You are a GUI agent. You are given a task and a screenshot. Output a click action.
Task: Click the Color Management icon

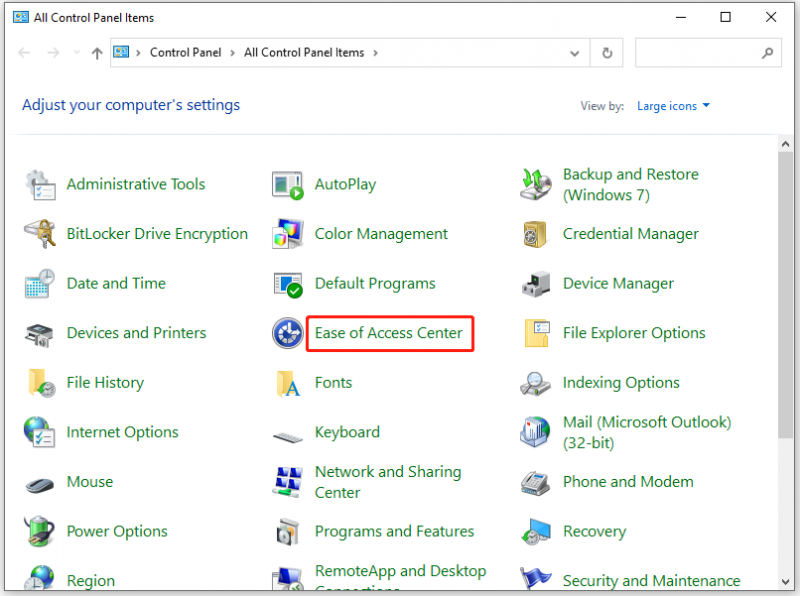click(288, 234)
